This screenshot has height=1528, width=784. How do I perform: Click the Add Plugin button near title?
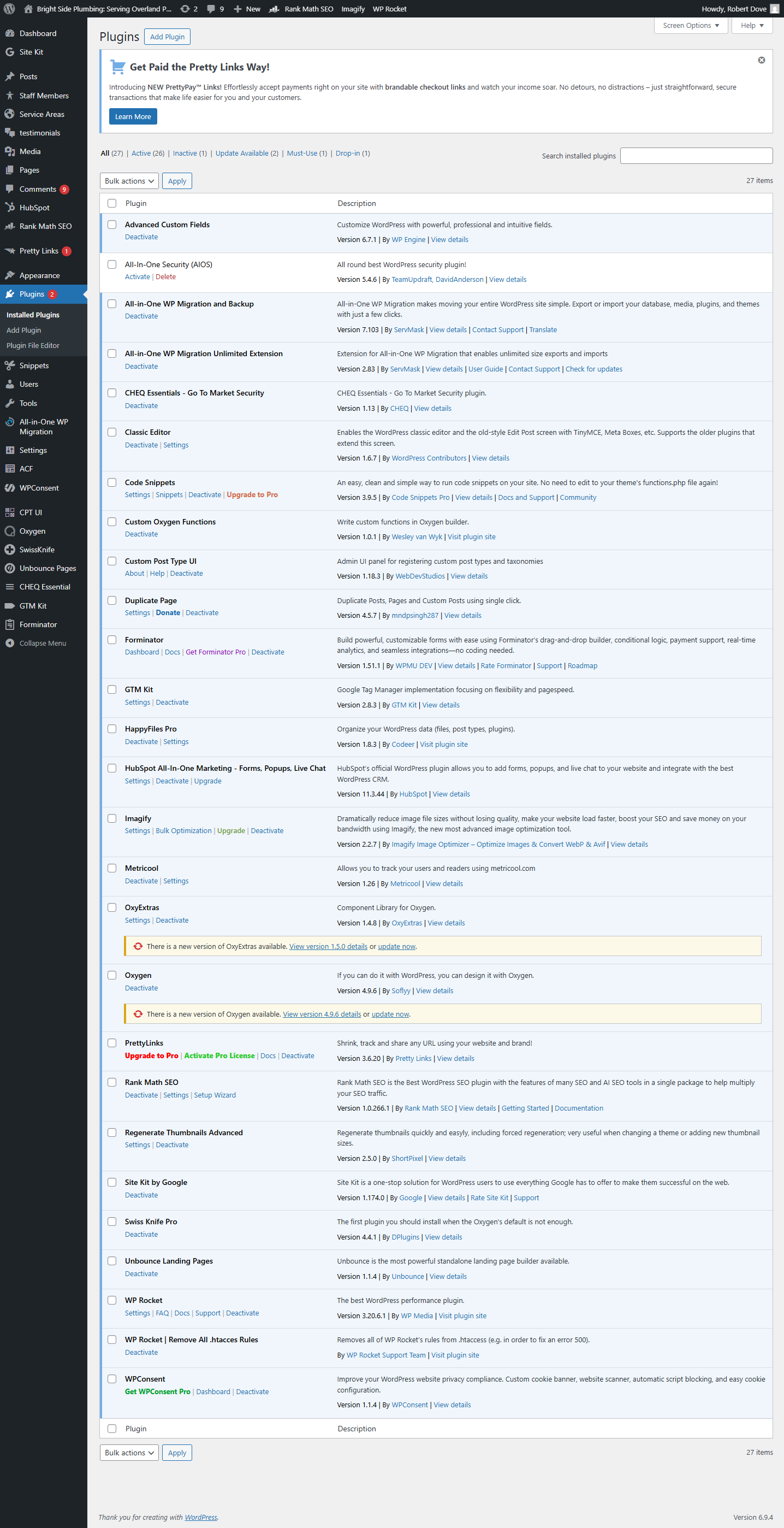click(x=167, y=37)
